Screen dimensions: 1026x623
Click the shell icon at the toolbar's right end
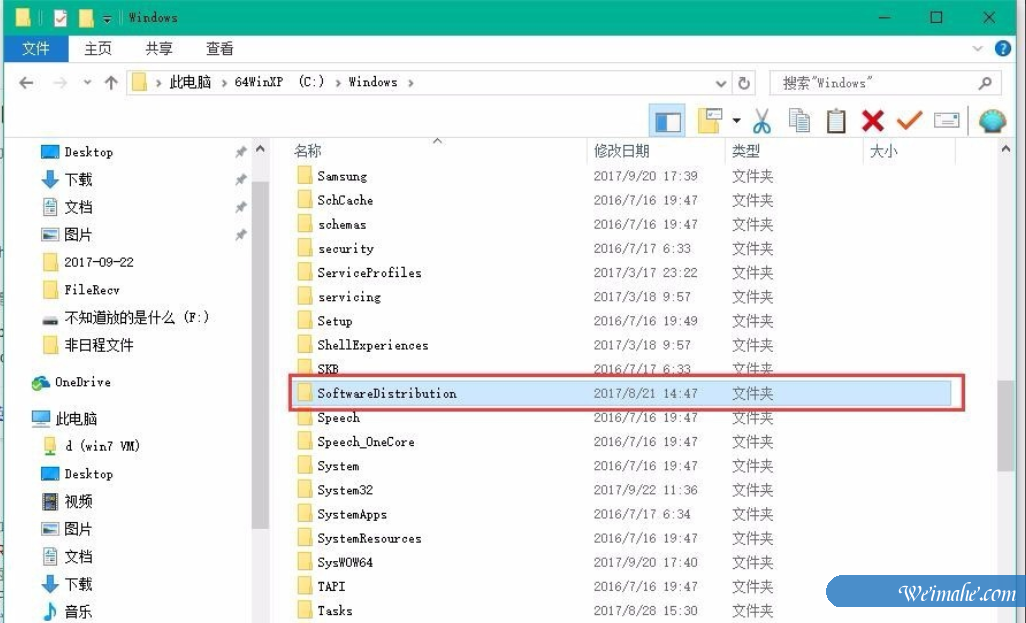[x=994, y=120]
